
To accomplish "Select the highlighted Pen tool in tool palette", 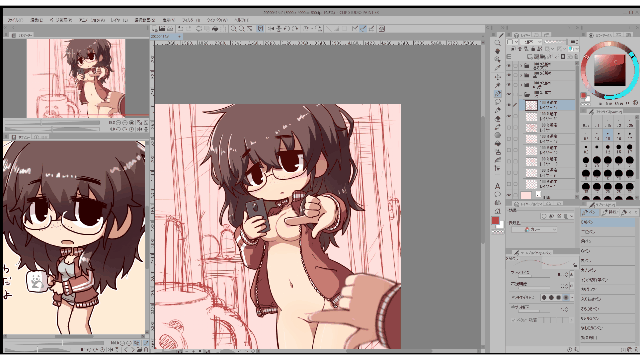I will tap(498, 94).
